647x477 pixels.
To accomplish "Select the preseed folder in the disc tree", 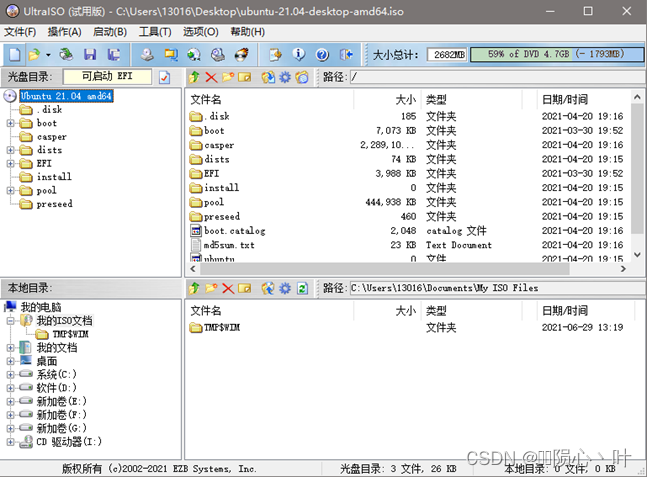I will coord(54,204).
